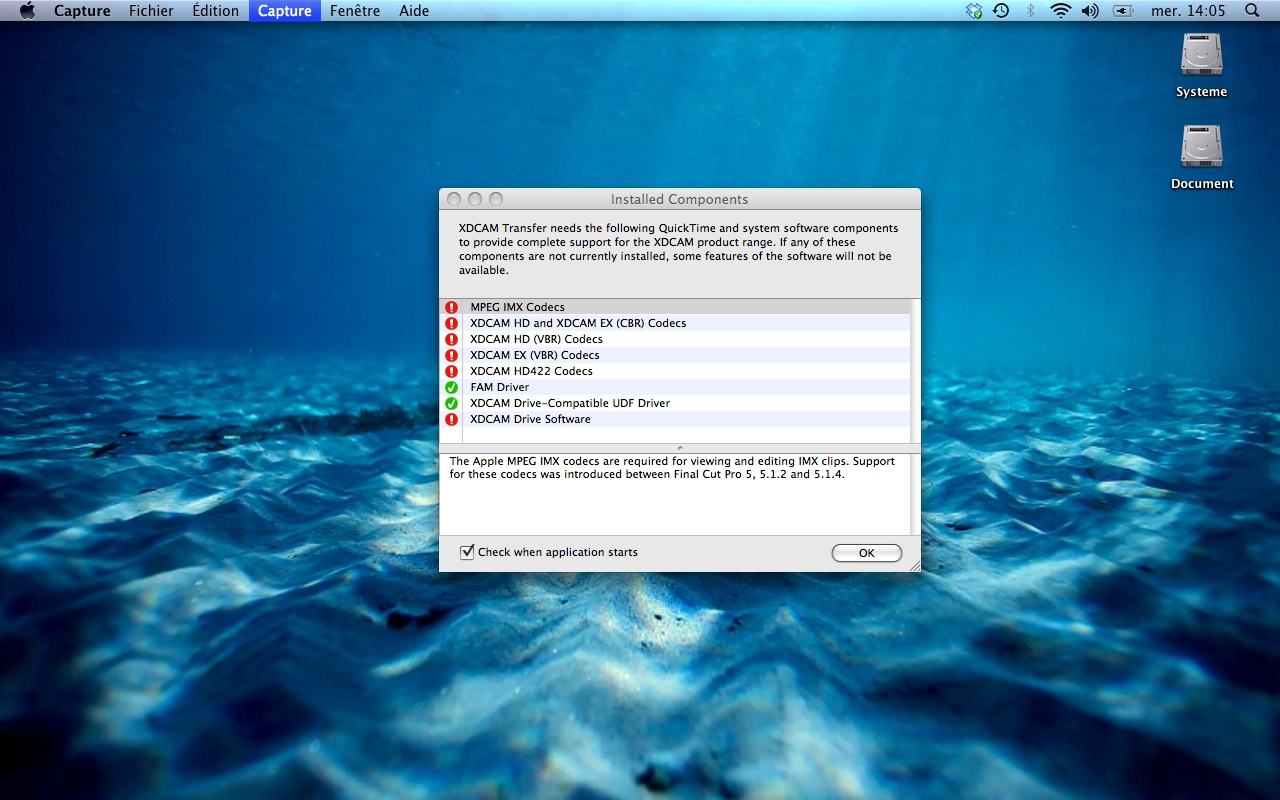Image resolution: width=1280 pixels, height=800 pixels.
Task: Click the red alert icon beside MPEG IMX Codecs
Action: point(451,307)
